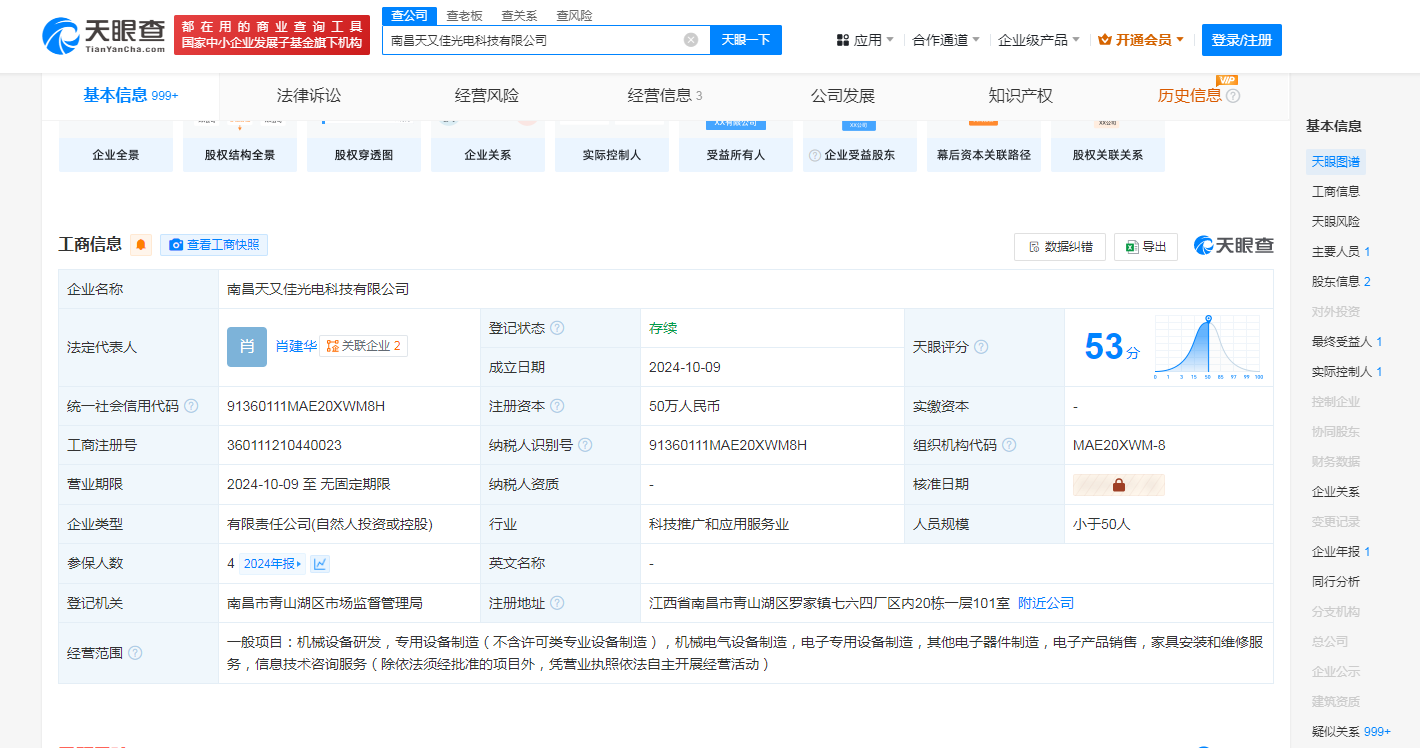This screenshot has height=748, width=1420.
Task: Click the help icon next to 经营范围
Action: click(x=135, y=653)
